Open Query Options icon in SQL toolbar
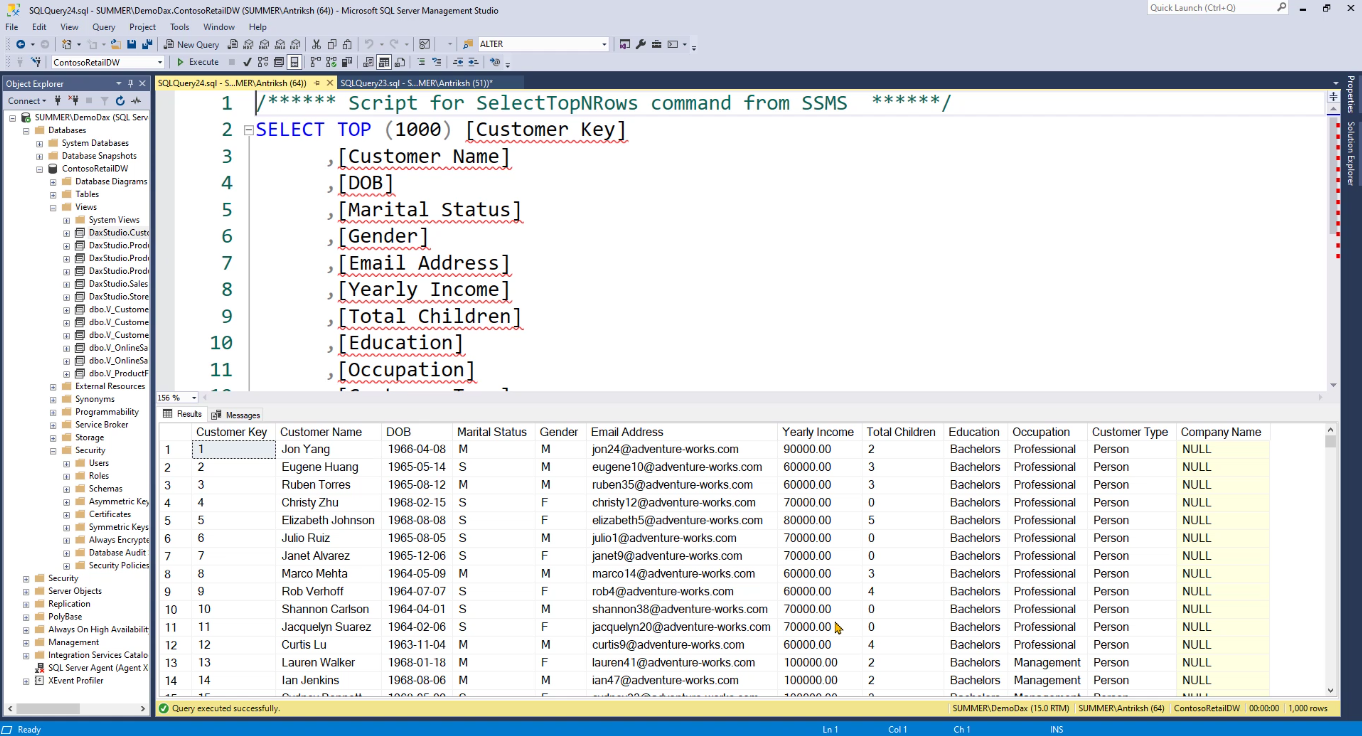This screenshot has width=1362, height=736. (x=279, y=62)
